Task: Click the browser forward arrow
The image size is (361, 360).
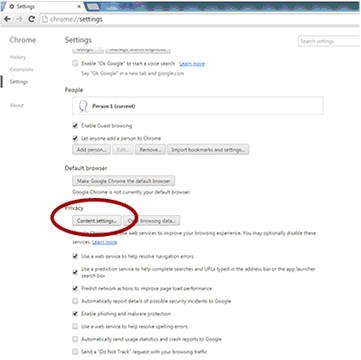Action: click(19, 19)
